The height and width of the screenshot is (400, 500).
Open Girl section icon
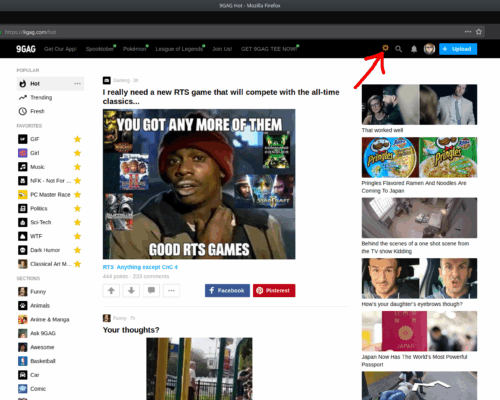pyautogui.click(x=22, y=153)
